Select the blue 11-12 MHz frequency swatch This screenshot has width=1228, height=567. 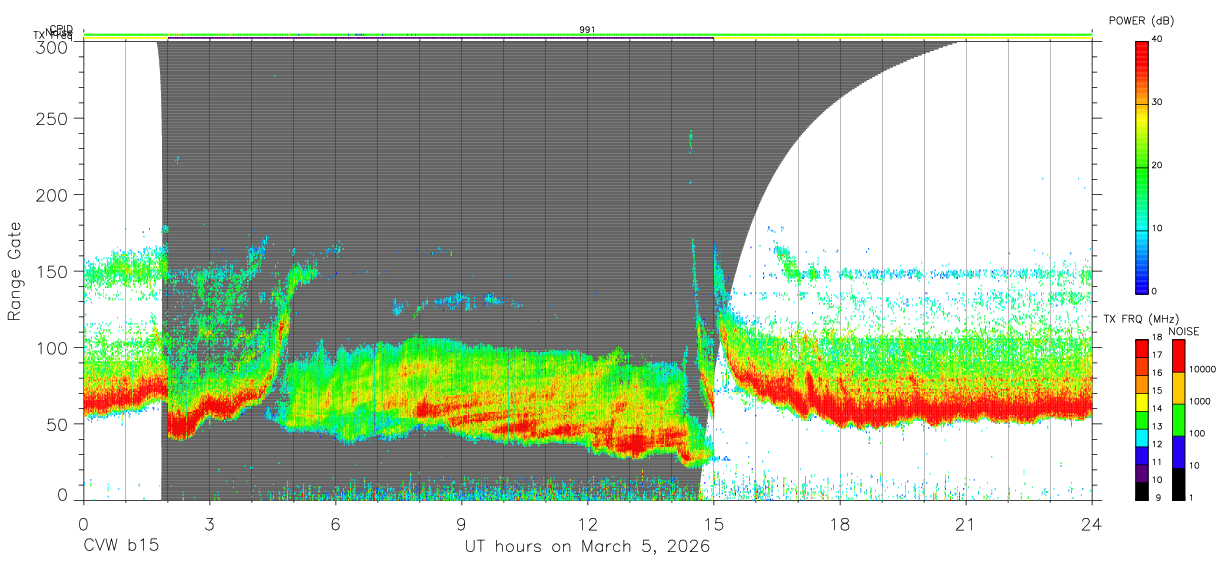point(1142,453)
